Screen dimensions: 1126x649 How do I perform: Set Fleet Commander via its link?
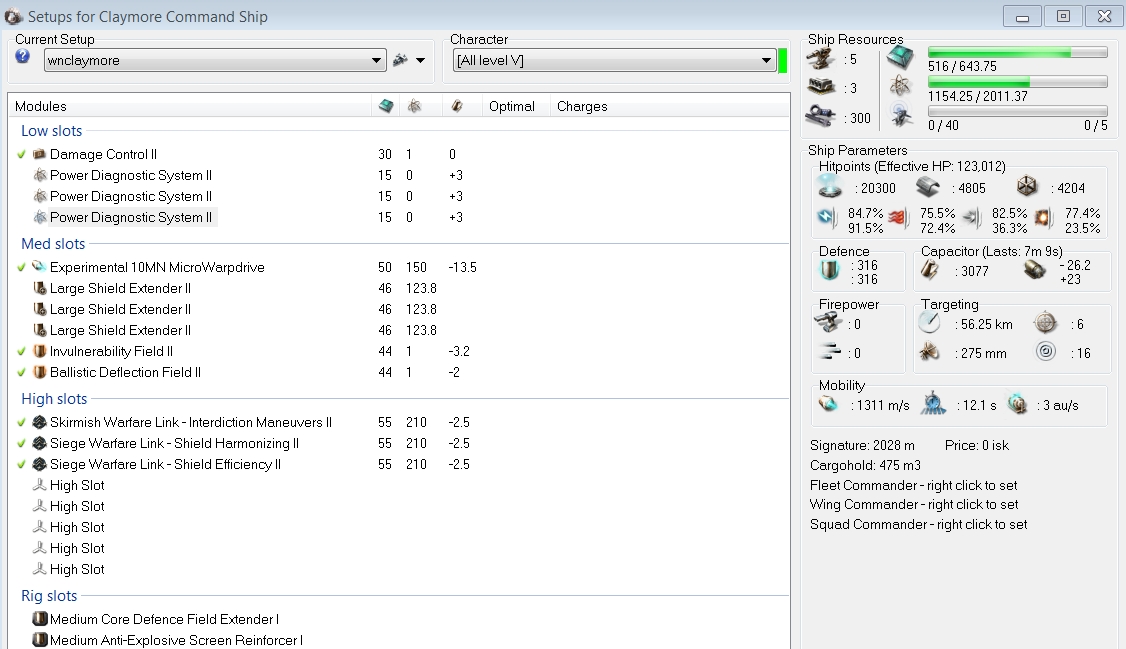913,485
